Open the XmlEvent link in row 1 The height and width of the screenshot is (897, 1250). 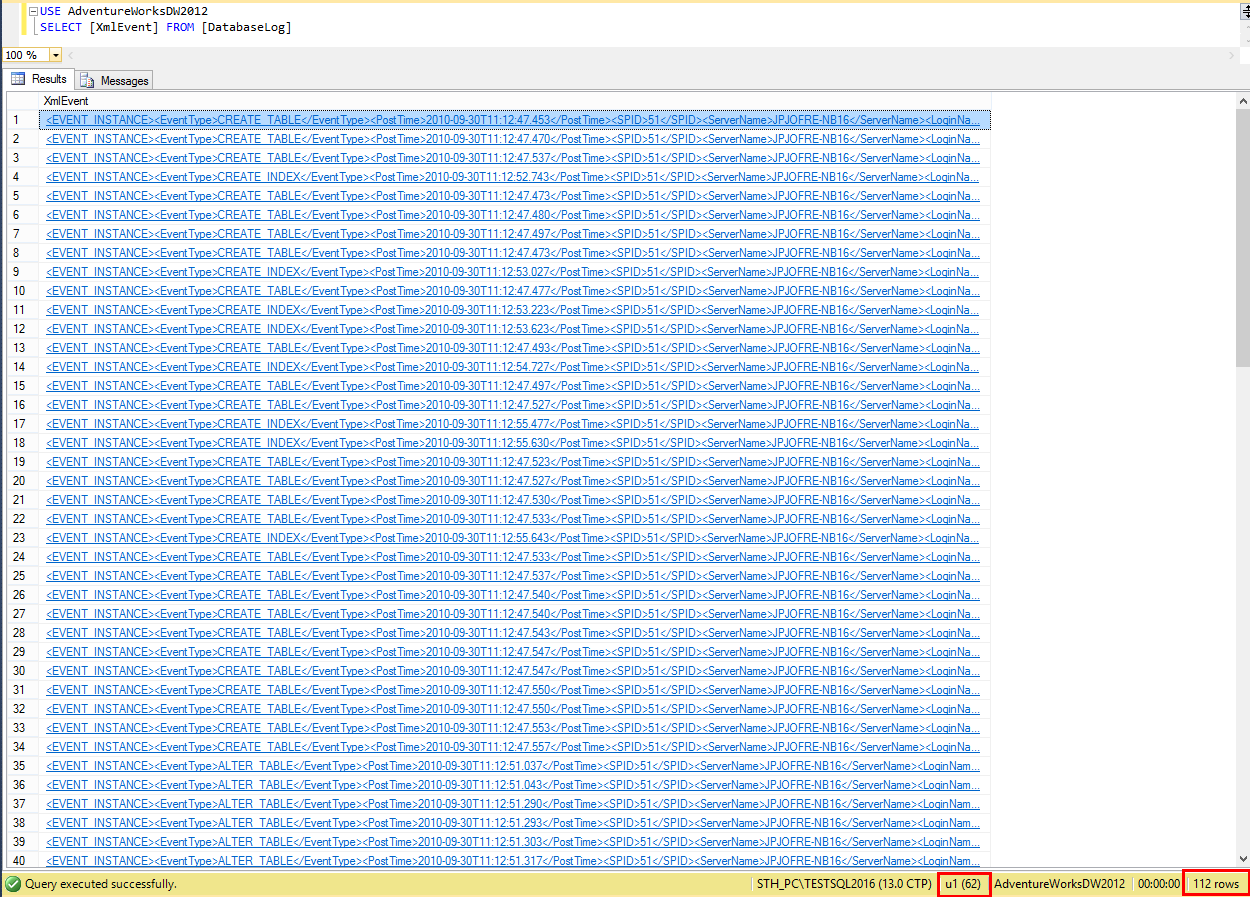tap(514, 120)
